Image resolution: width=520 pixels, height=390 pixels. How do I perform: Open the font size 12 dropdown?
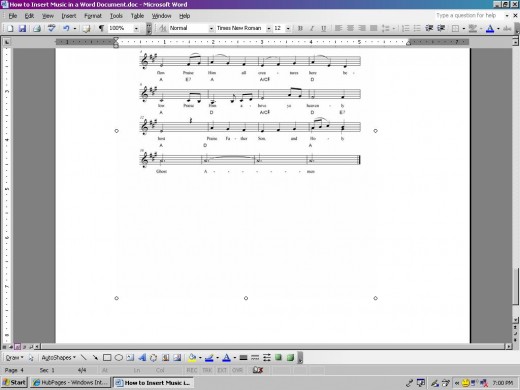point(288,28)
